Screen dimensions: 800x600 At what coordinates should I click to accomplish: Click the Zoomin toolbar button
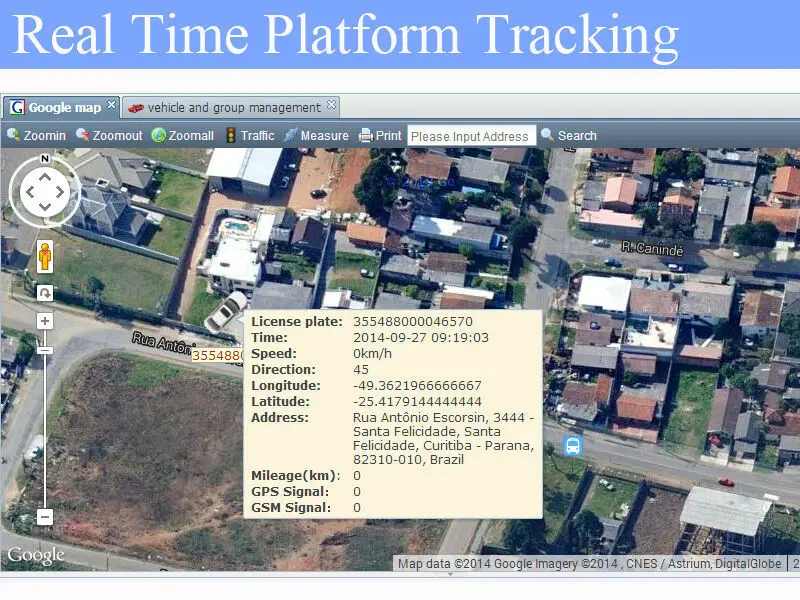[37, 136]
